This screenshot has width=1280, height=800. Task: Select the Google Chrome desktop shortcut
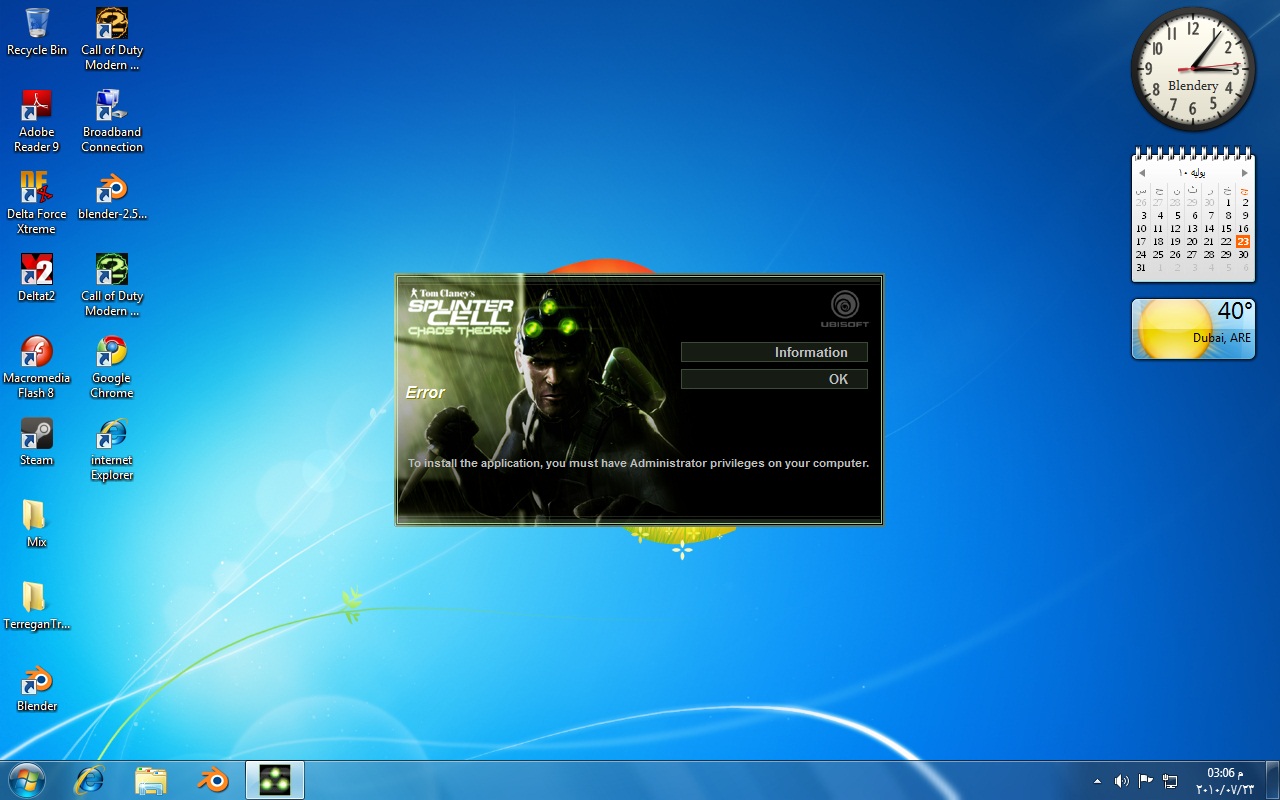[112, 367]
